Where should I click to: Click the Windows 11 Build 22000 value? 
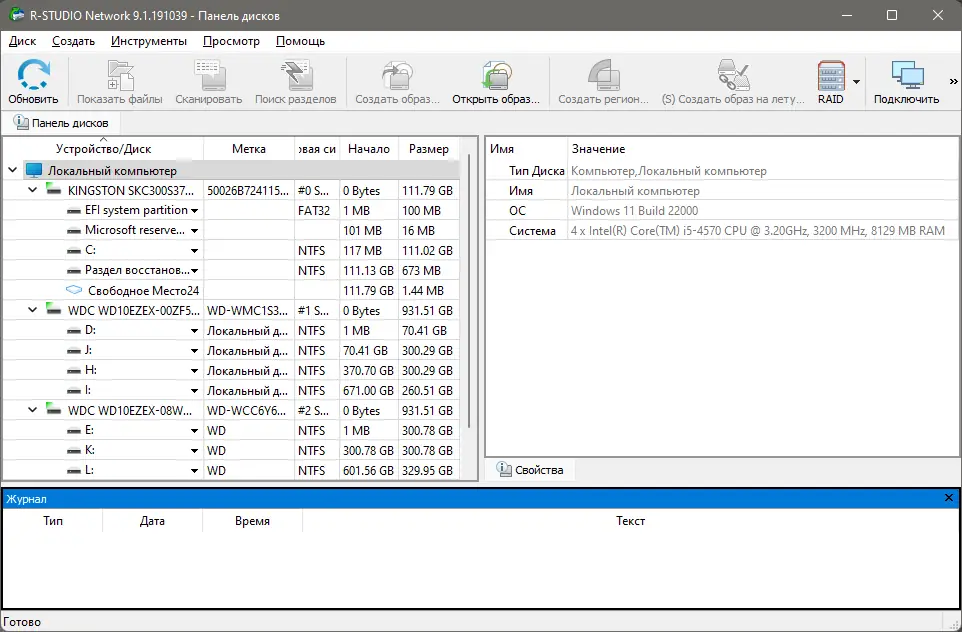pyautogui.click(x=634, y=210)
